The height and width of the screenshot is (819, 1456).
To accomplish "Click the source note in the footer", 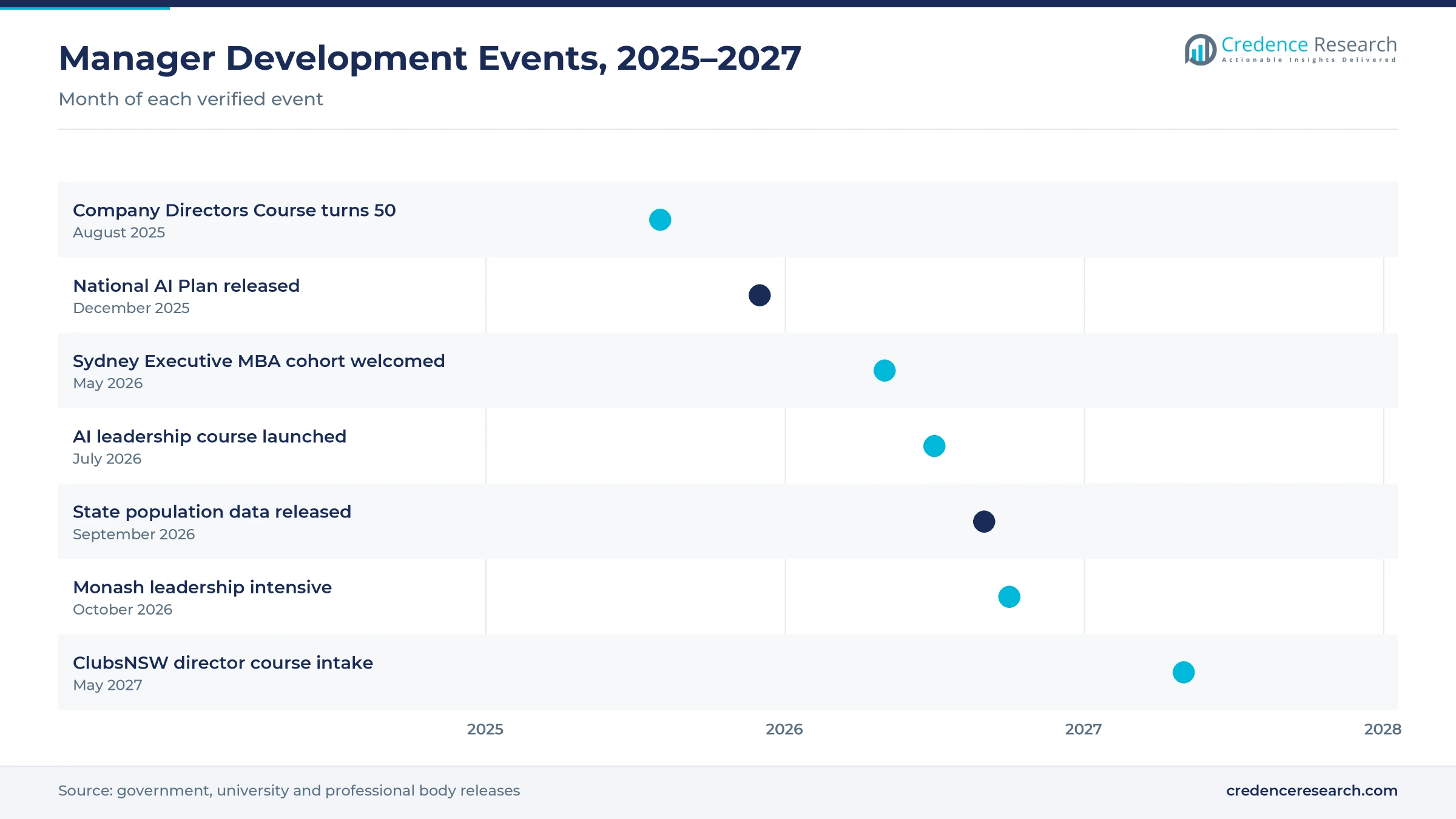I will 289,790.
